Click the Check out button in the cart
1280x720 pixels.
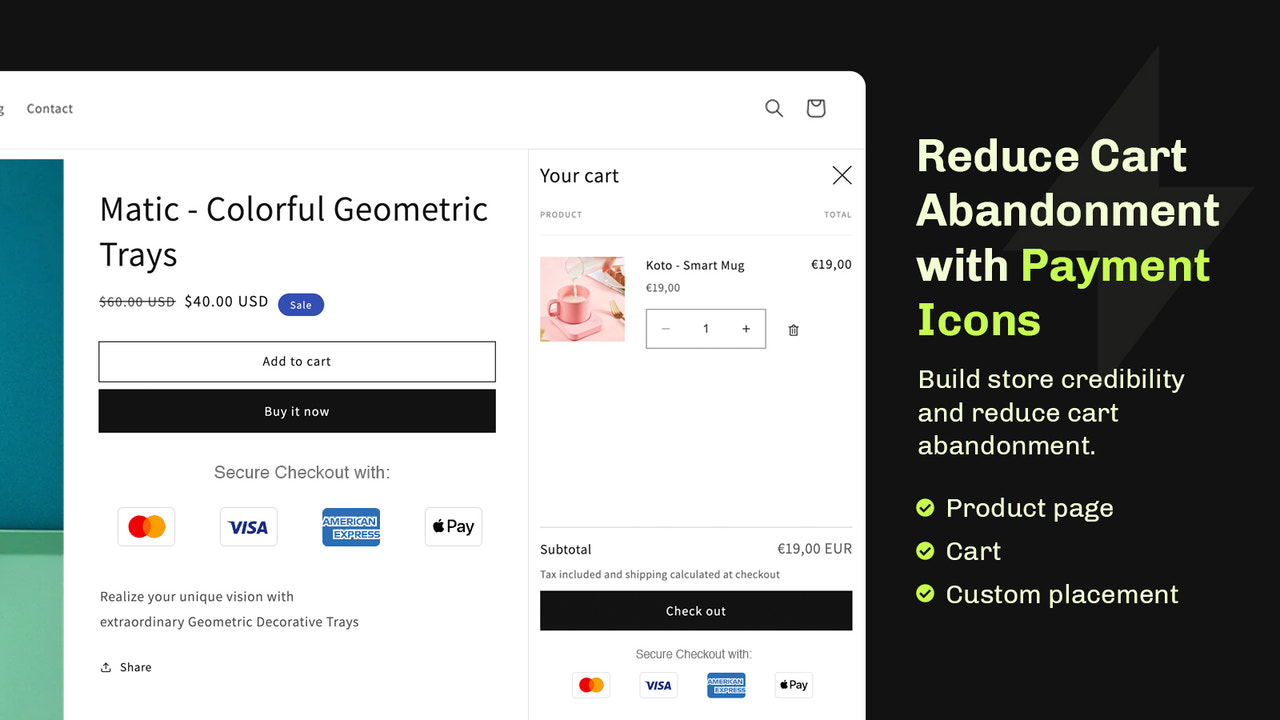[x=695, y=610]
